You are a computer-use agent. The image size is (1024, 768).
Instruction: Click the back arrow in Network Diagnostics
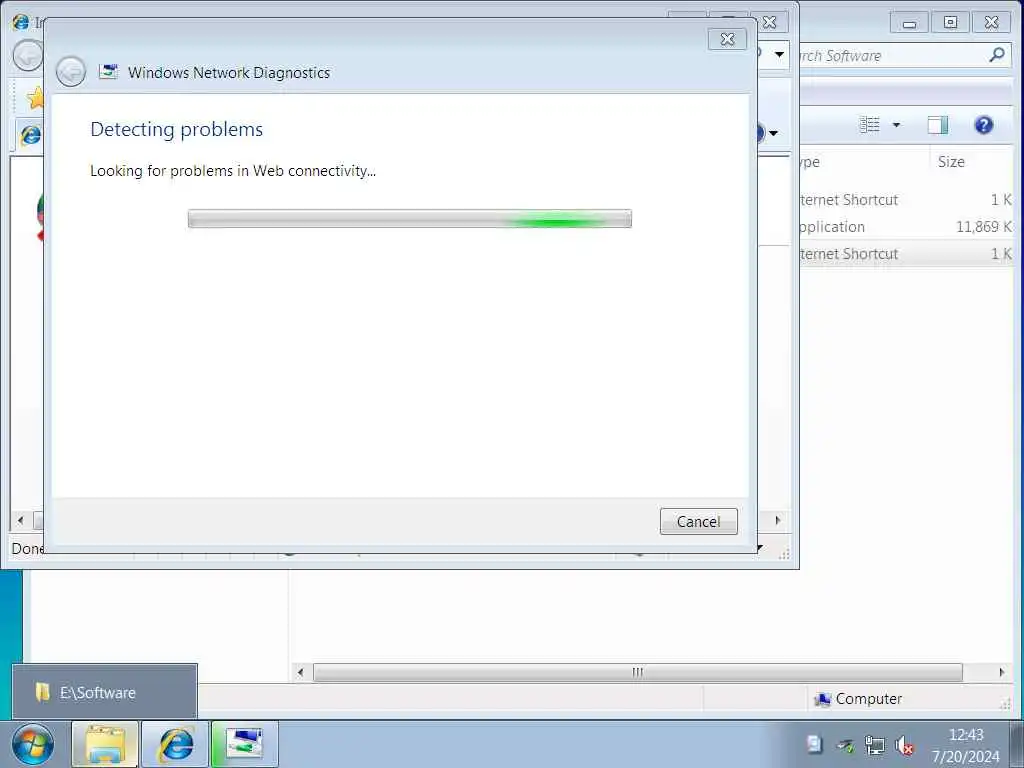tap(71, 72)
